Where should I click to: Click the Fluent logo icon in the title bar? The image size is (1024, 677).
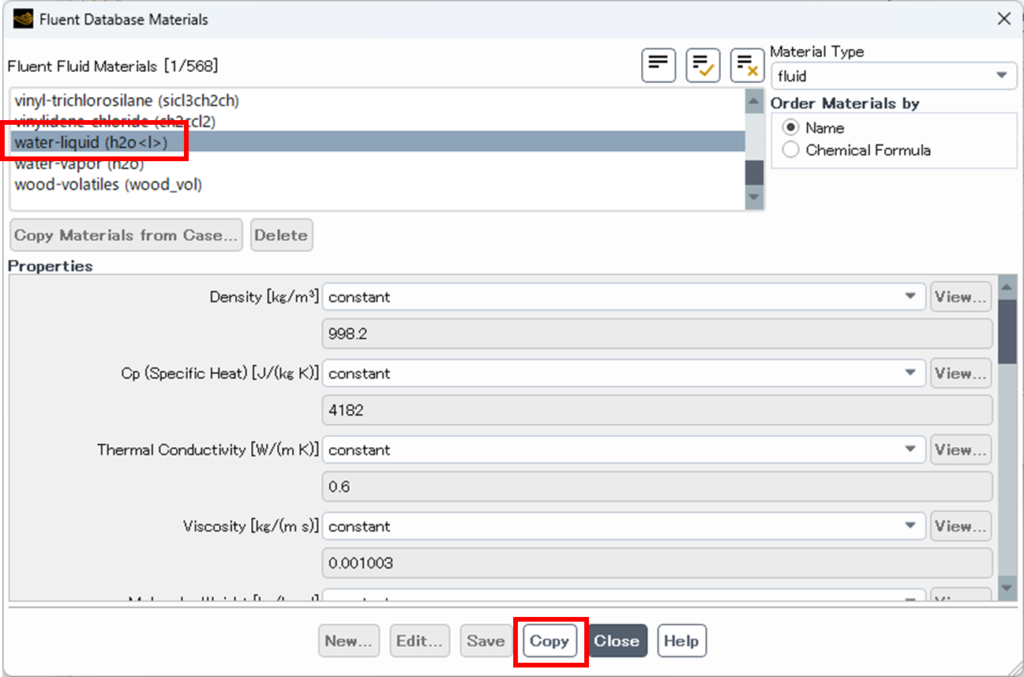pyautogui.click(x=23, y=19)
